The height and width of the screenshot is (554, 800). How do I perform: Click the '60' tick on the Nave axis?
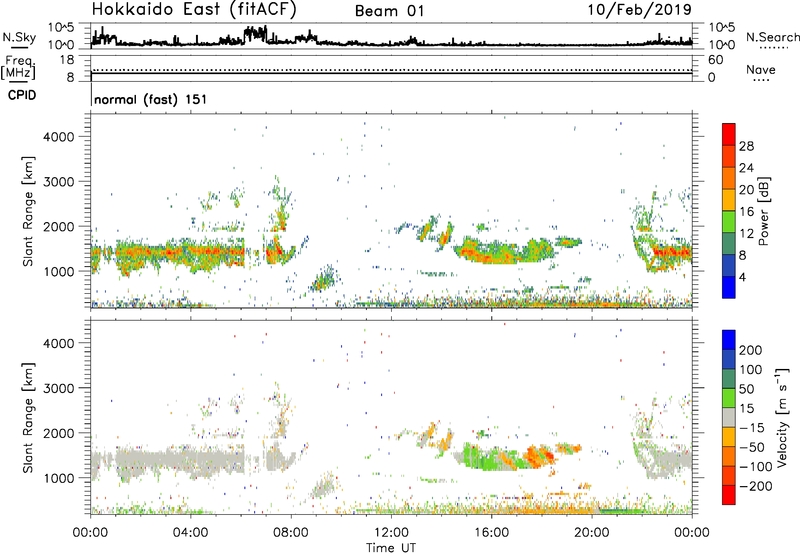[715, 60]
